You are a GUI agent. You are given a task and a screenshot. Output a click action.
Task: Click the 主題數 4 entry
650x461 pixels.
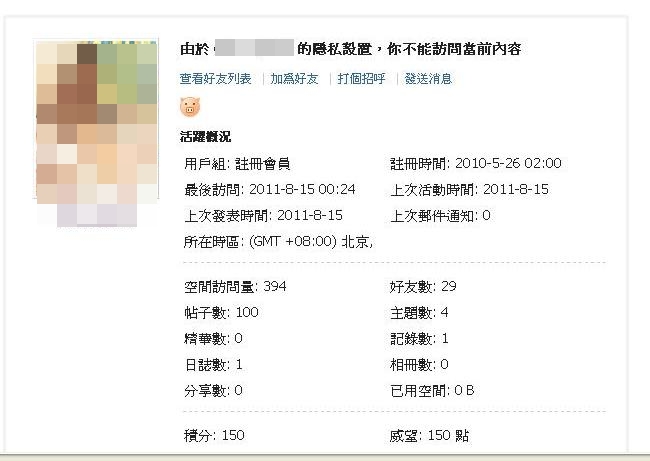click(x=419, y=313)
